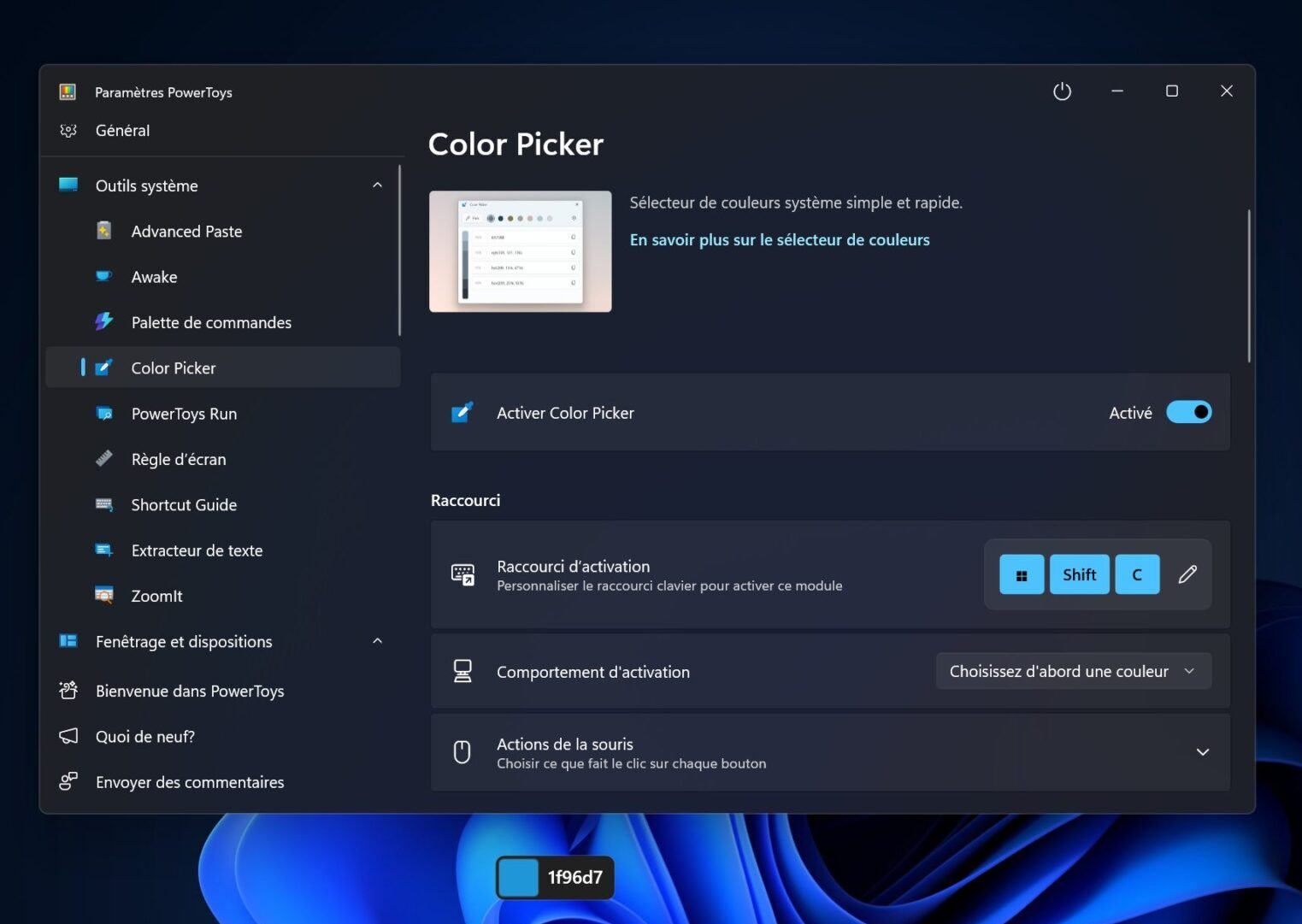The image size is (1302, 924).
Task: Open En savoir plus sur le sélecteur link
Action: pyautogui.click(x=780, y=240)
